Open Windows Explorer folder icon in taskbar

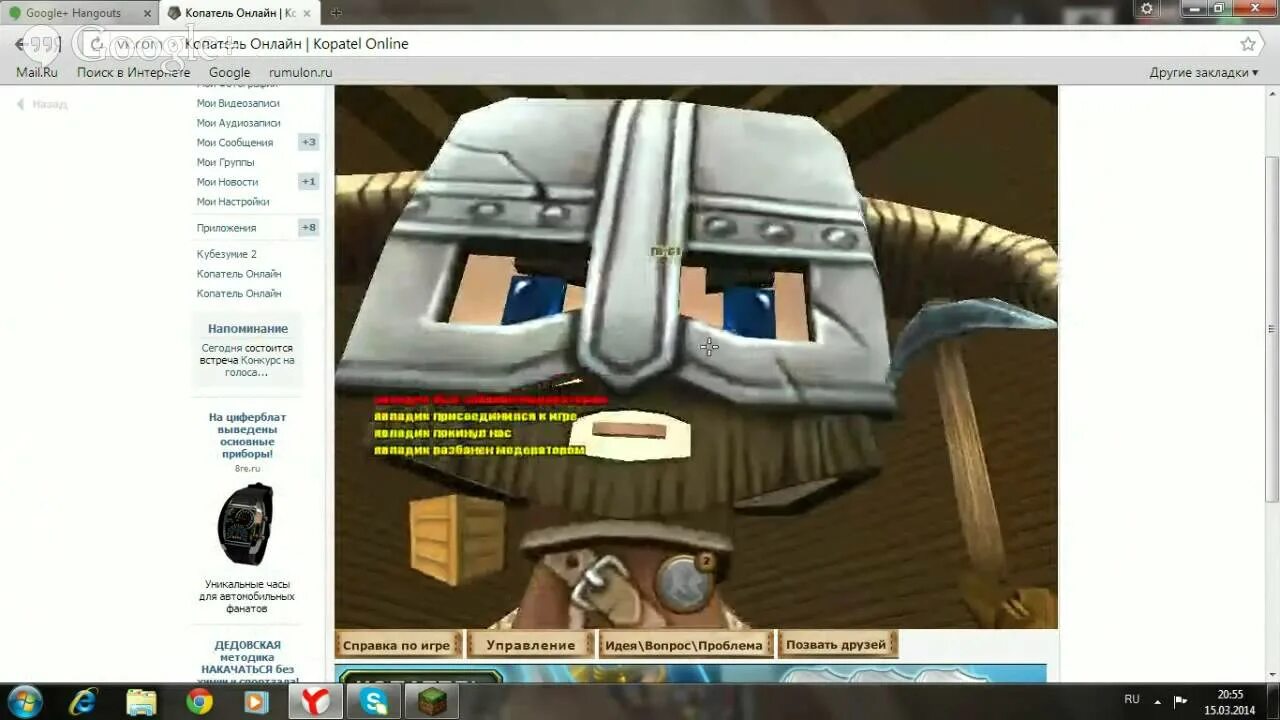(x=141, y=702)
